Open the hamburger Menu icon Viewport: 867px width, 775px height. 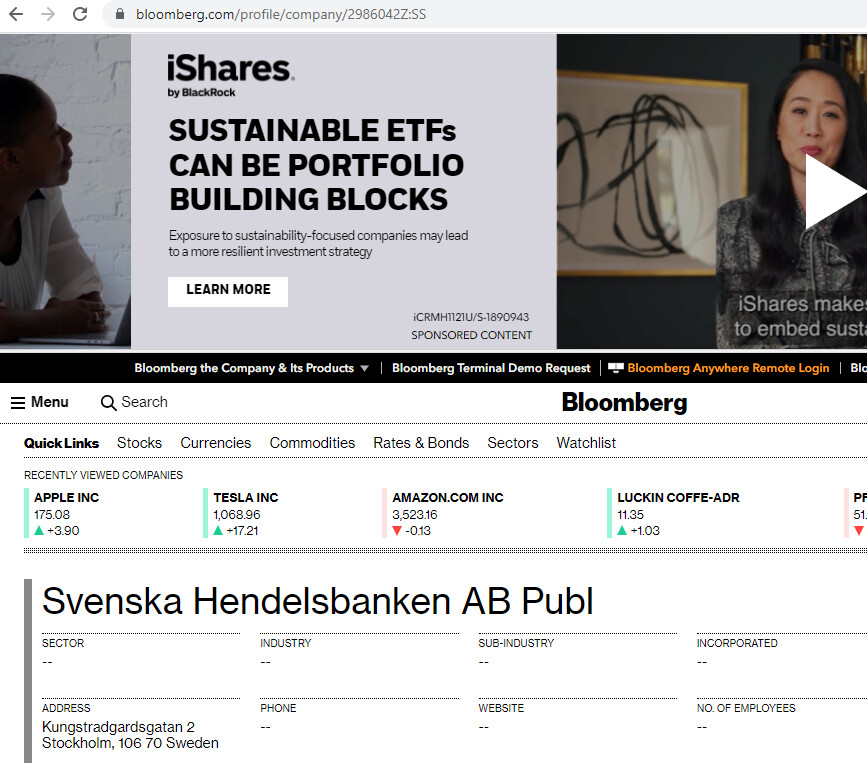click(18, 402)
